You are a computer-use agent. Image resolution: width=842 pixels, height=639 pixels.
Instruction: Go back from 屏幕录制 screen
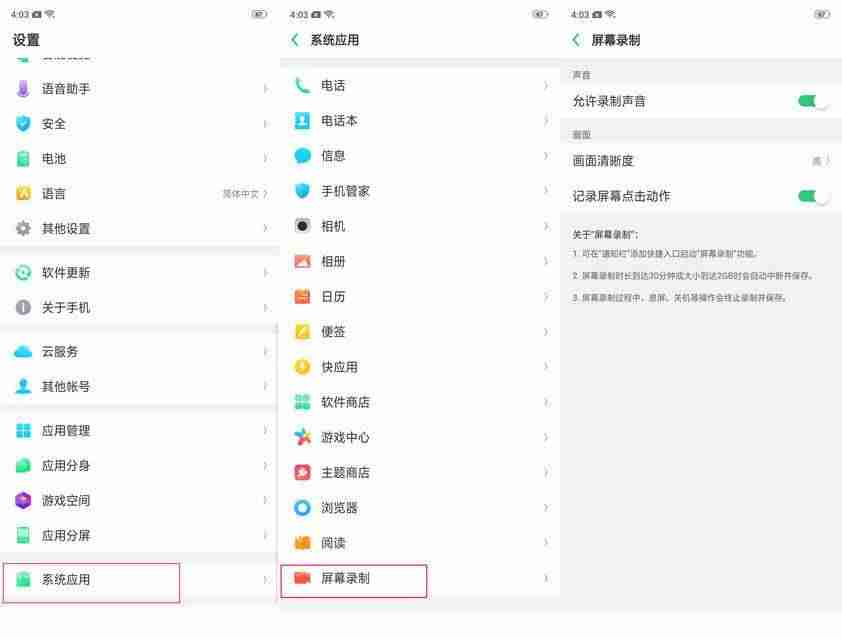(576, 40)
